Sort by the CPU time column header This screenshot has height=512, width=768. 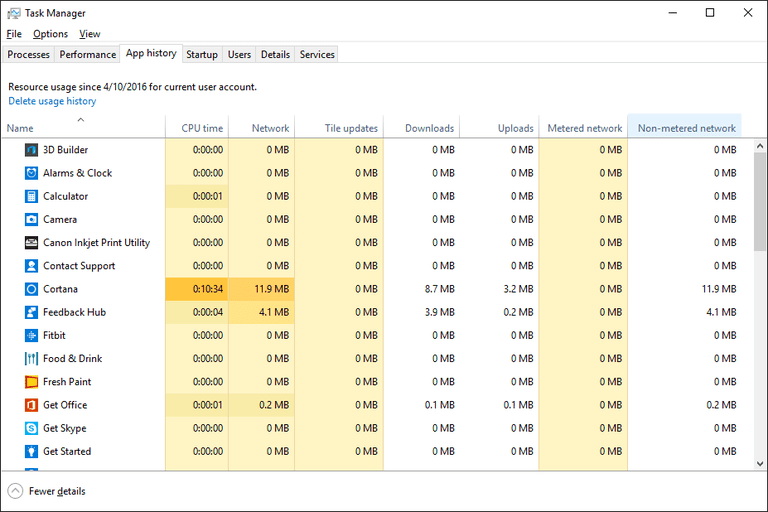[x=197, y=126]
